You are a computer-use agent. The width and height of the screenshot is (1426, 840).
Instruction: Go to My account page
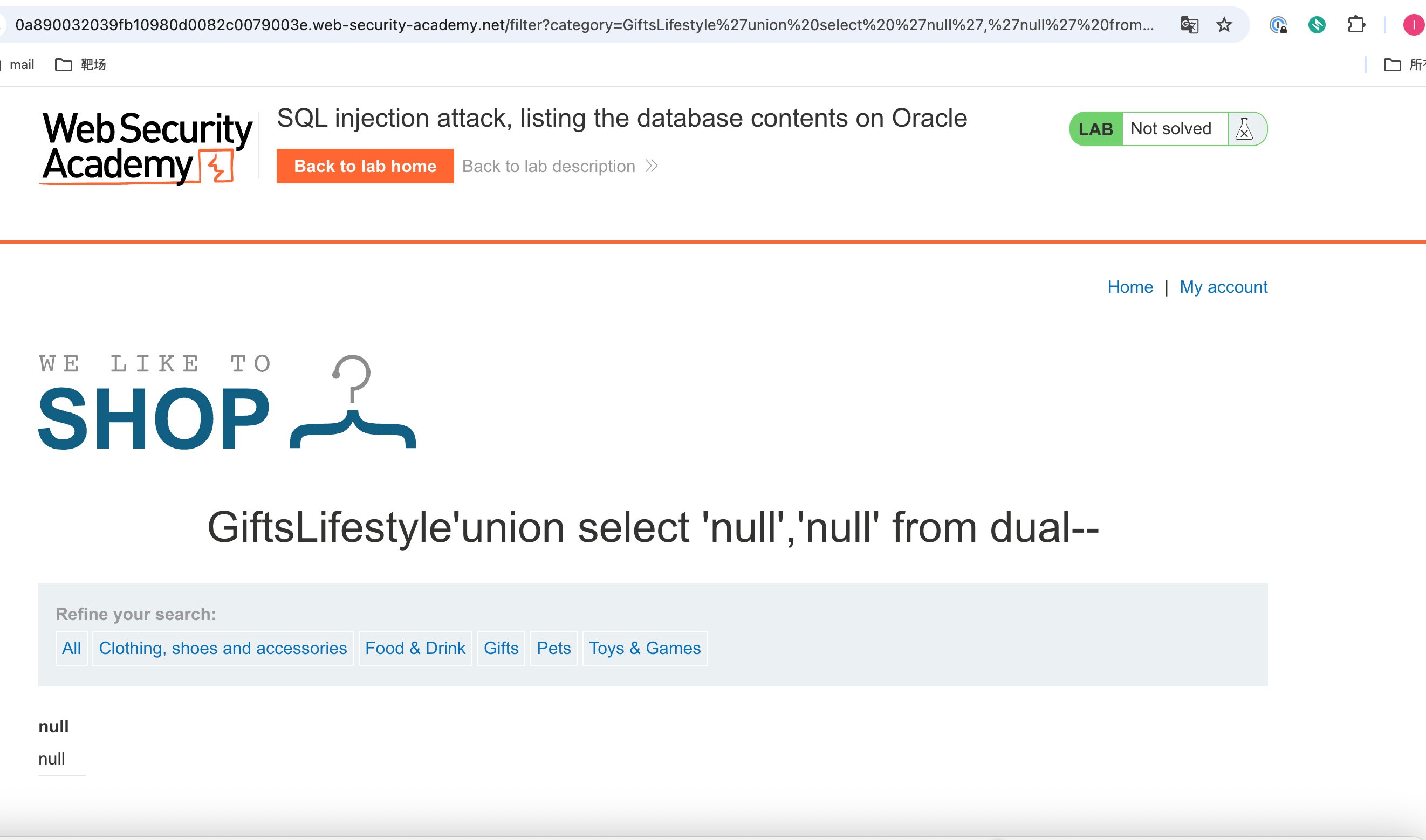coord(1223,287)
